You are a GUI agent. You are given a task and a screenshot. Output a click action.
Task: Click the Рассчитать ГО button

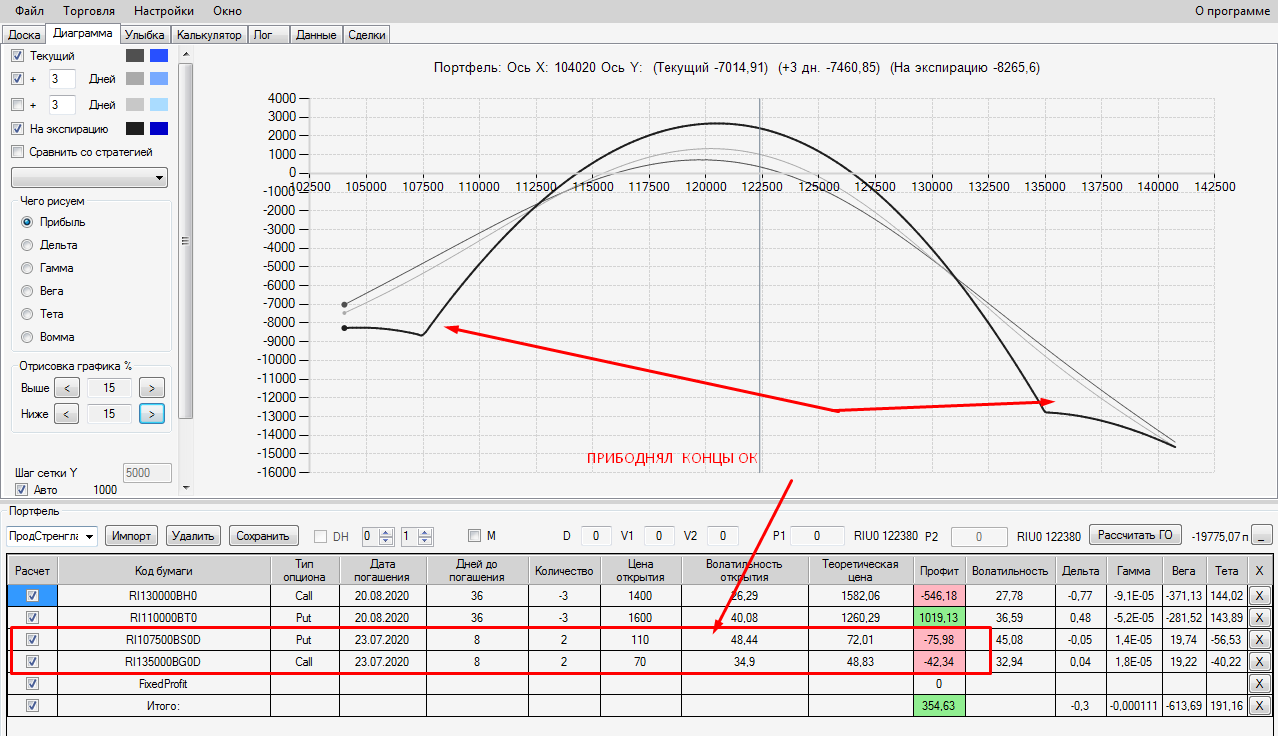(x=1134, y=535)
